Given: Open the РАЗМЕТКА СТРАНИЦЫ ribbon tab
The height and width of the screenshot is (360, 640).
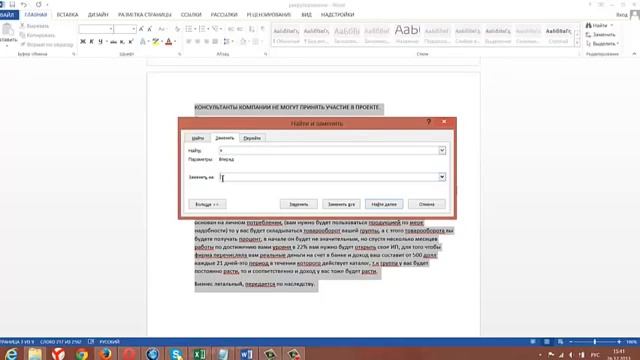Looking at the screenshot, I should click(144, 15).
